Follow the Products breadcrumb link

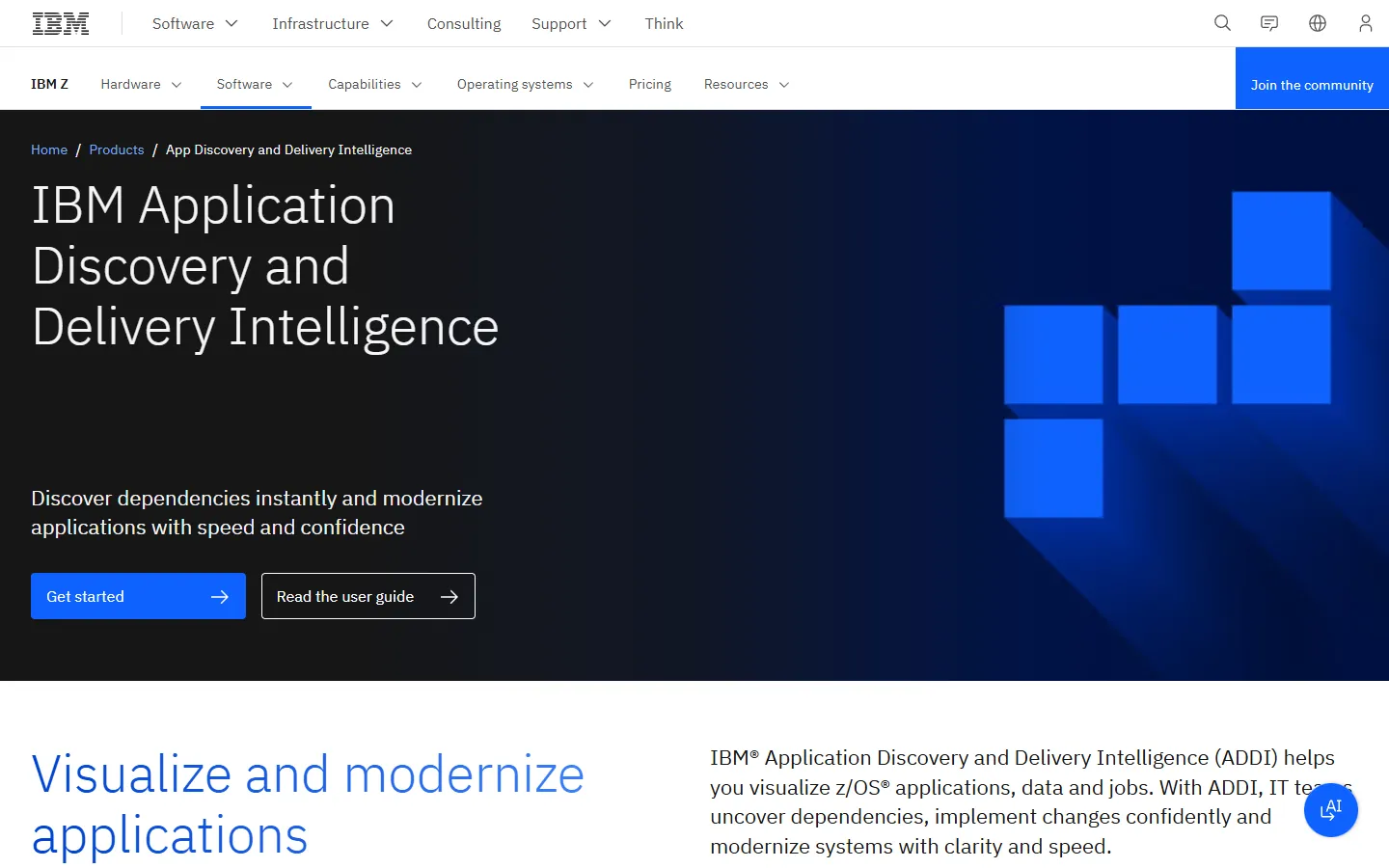coord(117,149)
